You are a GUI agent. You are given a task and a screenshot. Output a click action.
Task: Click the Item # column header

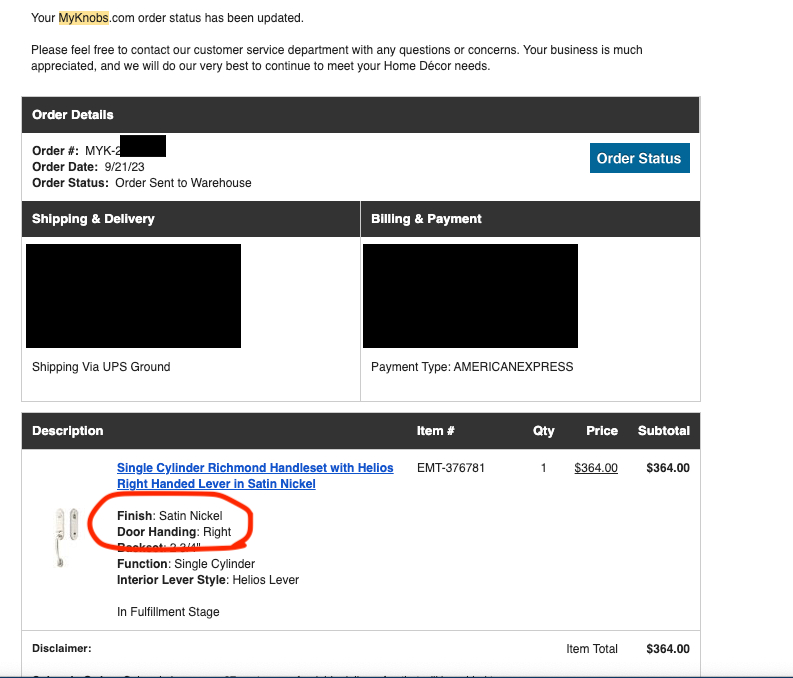(436, 431)
